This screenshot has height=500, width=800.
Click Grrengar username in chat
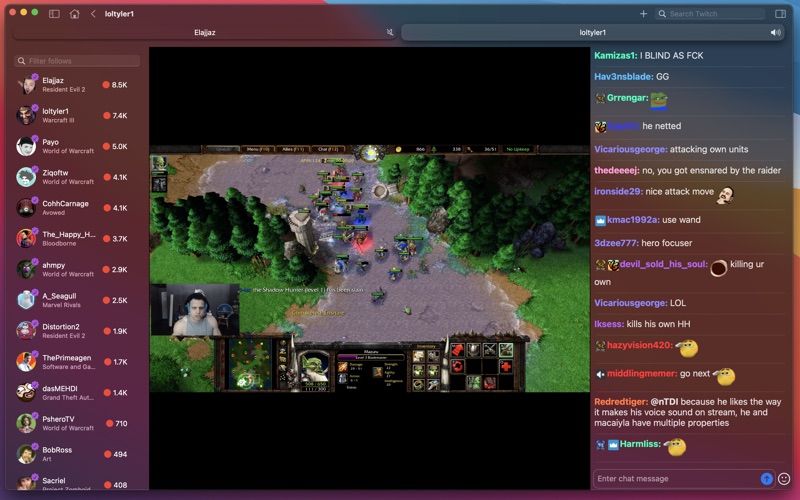(x=628, y=98)
